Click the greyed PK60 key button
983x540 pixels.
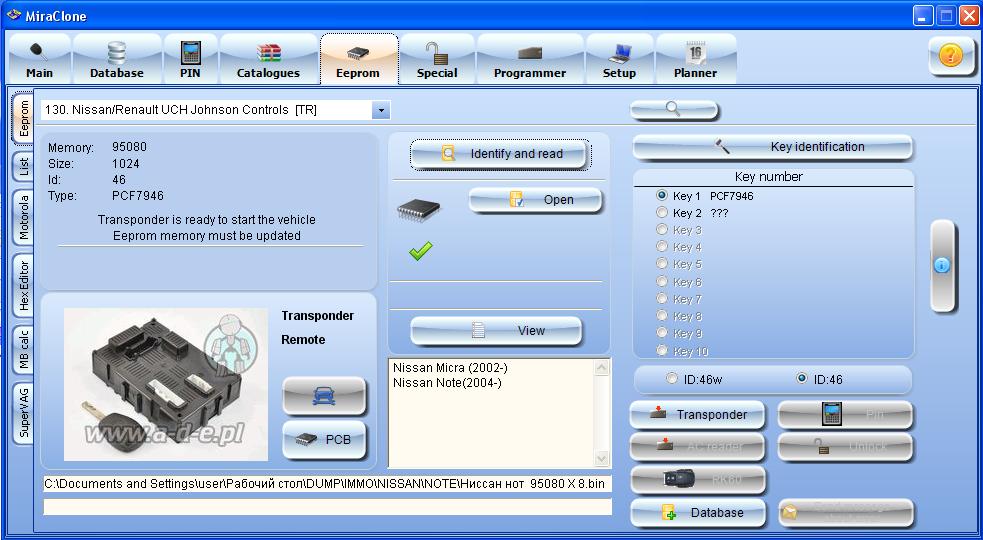pyautogui.click(x=697, y=480)
